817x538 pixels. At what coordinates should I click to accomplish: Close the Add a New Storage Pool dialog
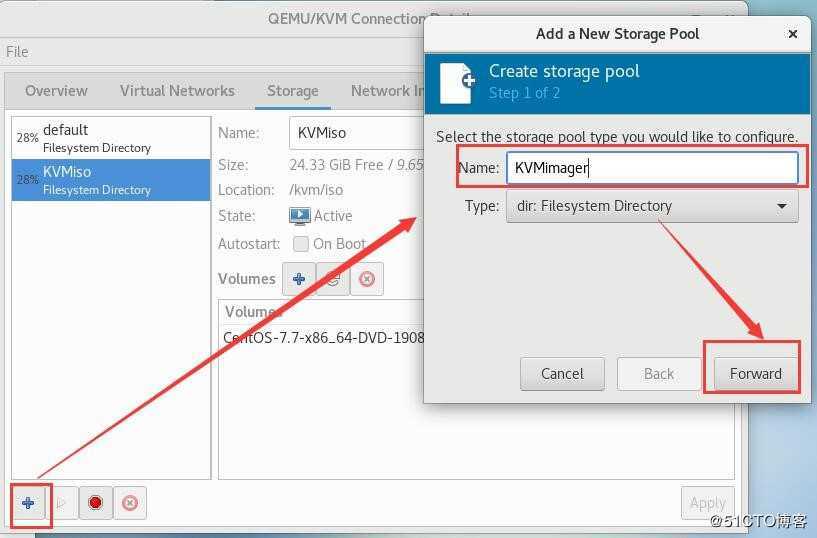793,34
